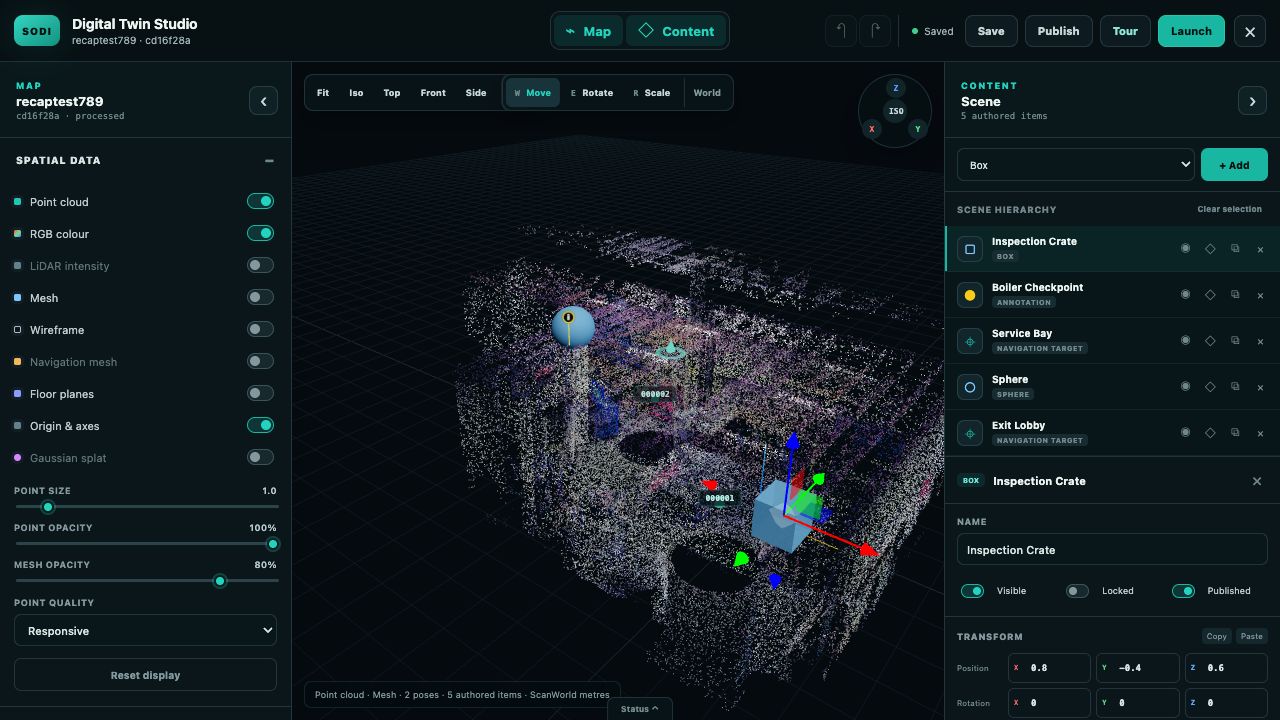
Task: Turn off RGB colour toggle
Action: (x=260, y=233)
